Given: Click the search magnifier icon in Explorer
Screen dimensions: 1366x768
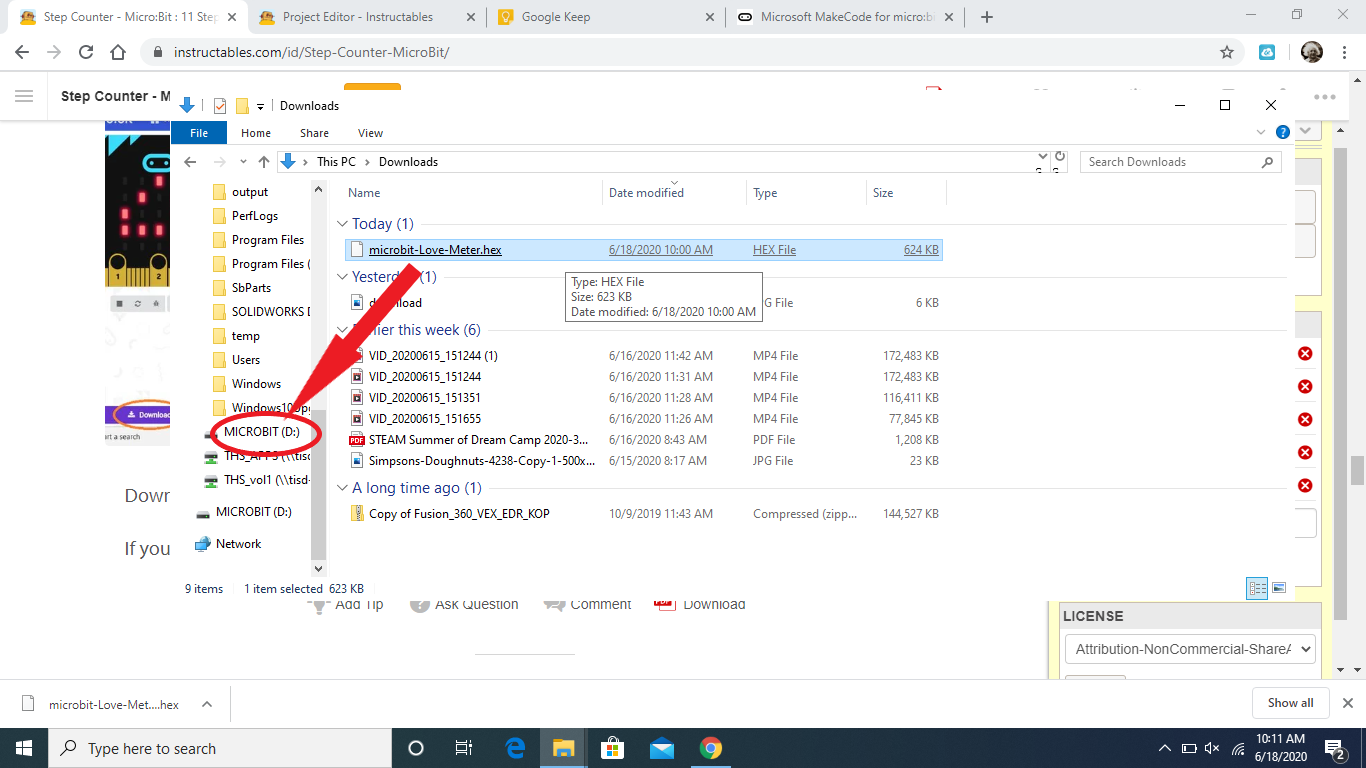Looking at the screenshot, I should coord(1268,161).
